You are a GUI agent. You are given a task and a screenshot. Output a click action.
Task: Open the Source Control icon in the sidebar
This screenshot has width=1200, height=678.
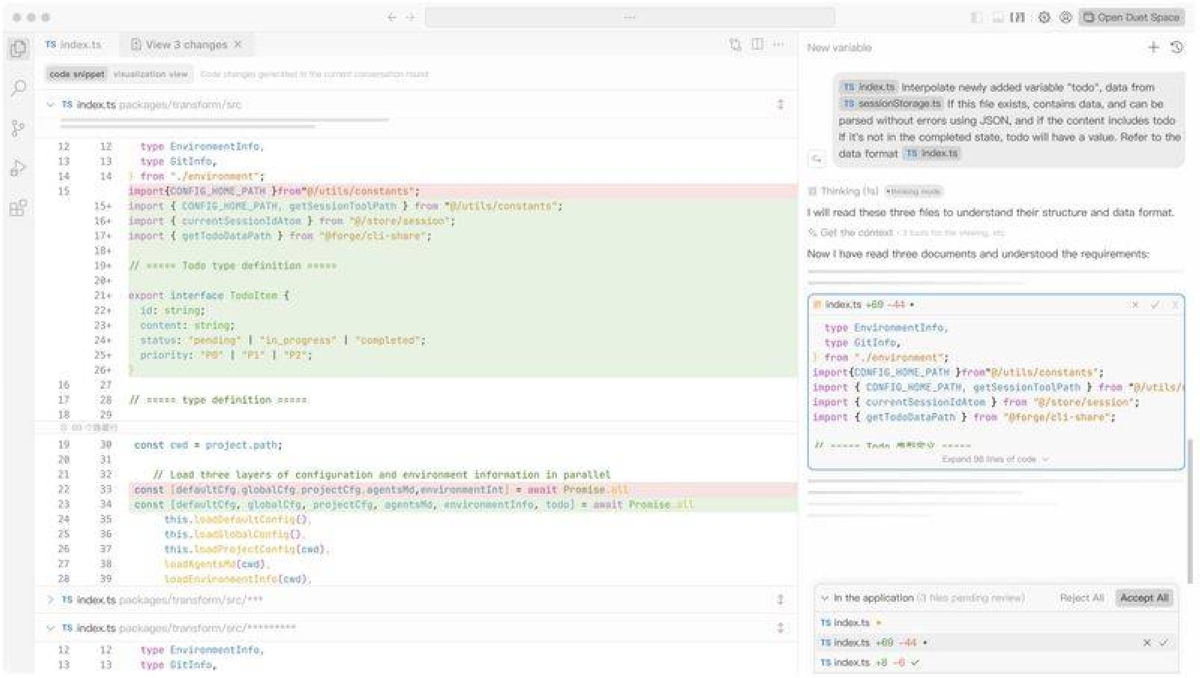coord(18,128)
